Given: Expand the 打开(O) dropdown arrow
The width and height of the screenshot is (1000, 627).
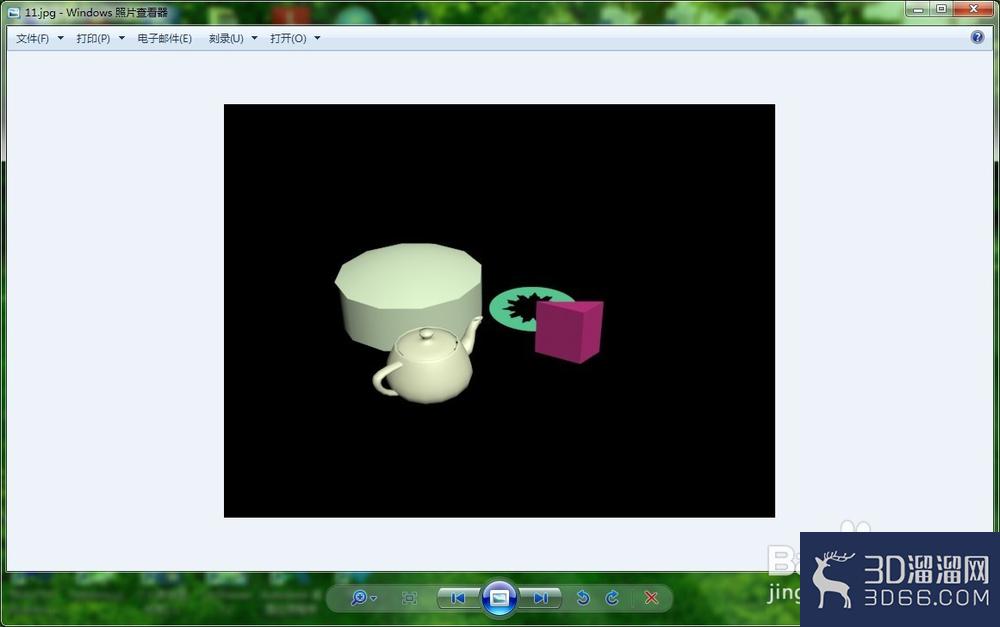Looking at the screenshot, I should [317, 38].
